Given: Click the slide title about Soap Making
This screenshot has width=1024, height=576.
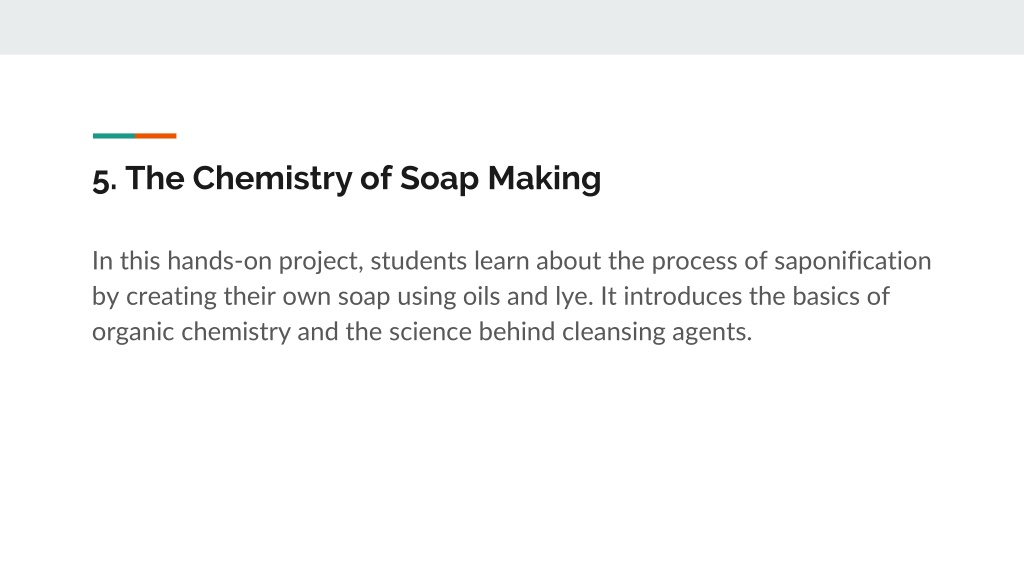Looking at the screenshot, I should pyautogui.click(x=347, y=178).
